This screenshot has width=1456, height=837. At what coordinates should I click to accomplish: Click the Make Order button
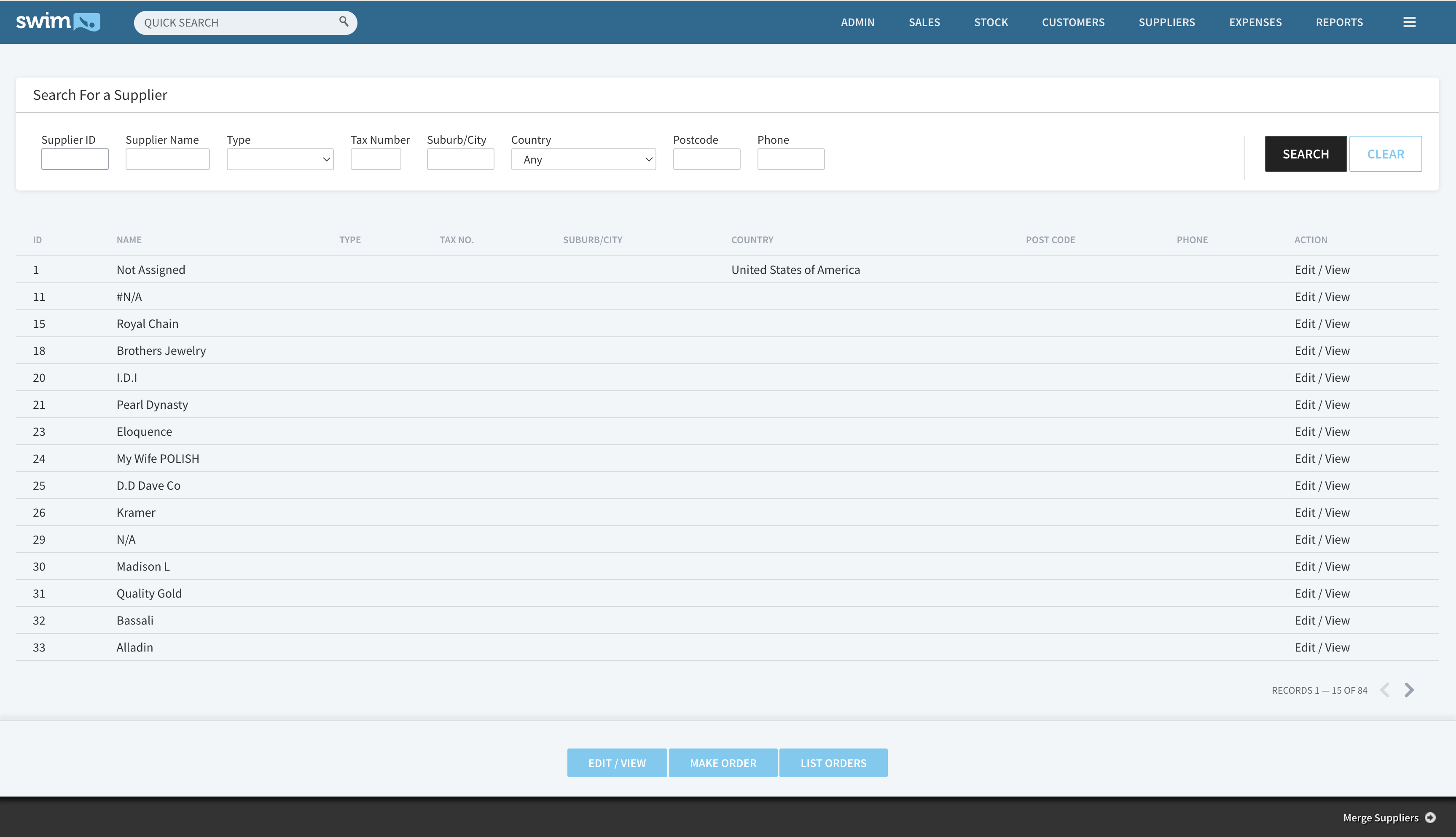point(723,763)
